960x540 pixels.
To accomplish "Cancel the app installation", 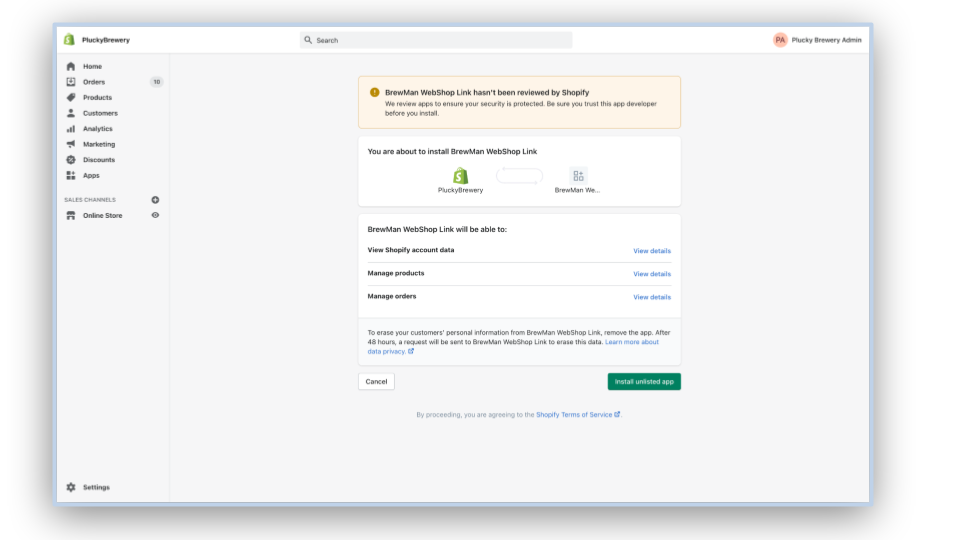I will 376,381.
